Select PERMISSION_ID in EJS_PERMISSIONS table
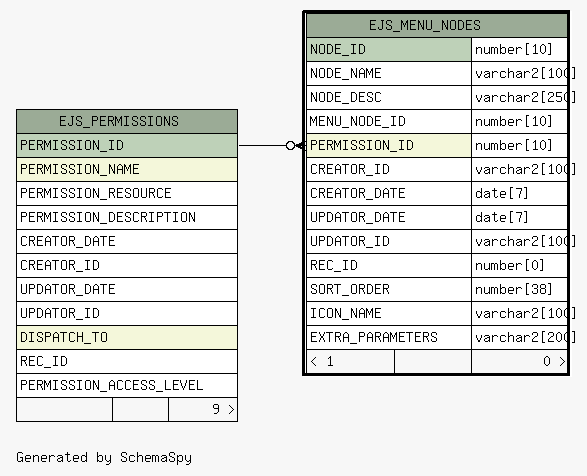This screenshot has height=476, width=587. 127,145
